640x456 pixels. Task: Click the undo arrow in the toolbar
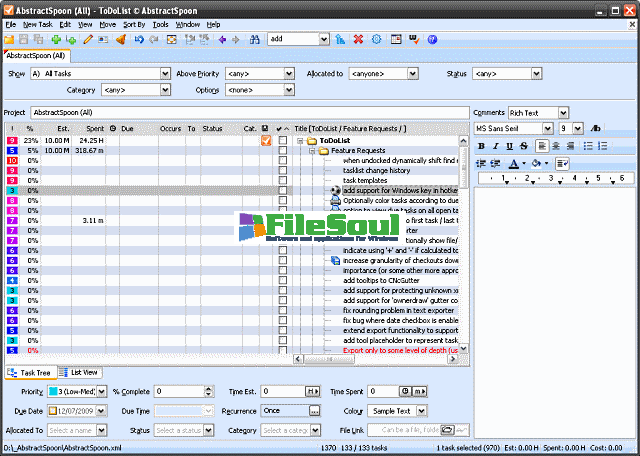pyautogui.click(x=139, y=39)
